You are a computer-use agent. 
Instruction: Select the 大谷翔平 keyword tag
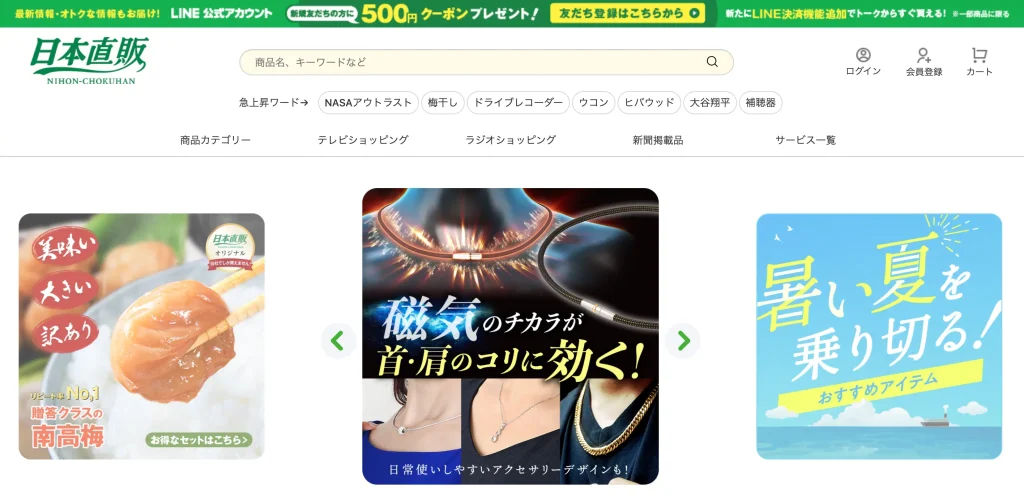710,102
